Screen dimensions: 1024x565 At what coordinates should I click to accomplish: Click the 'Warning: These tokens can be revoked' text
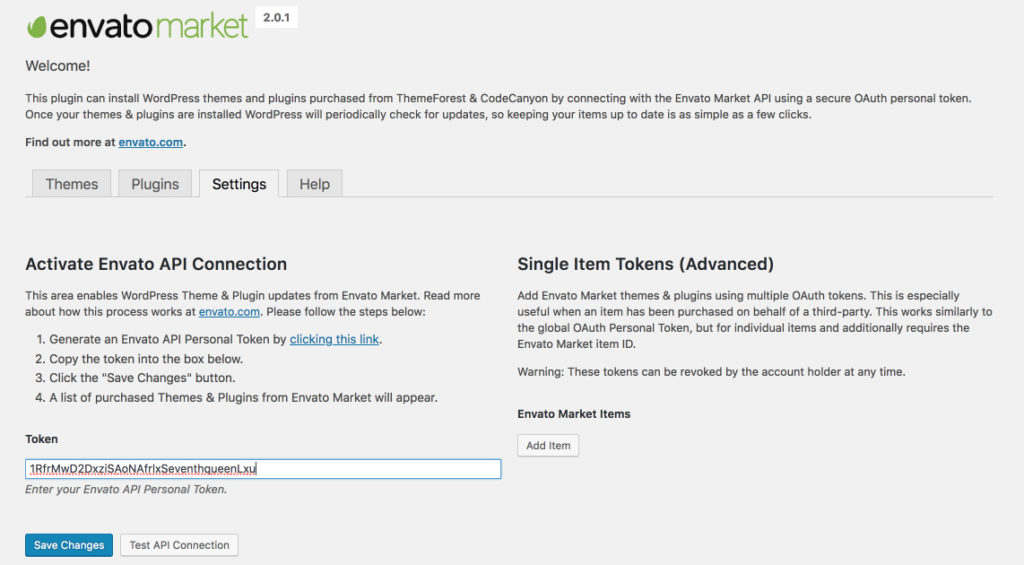point(711,372)
